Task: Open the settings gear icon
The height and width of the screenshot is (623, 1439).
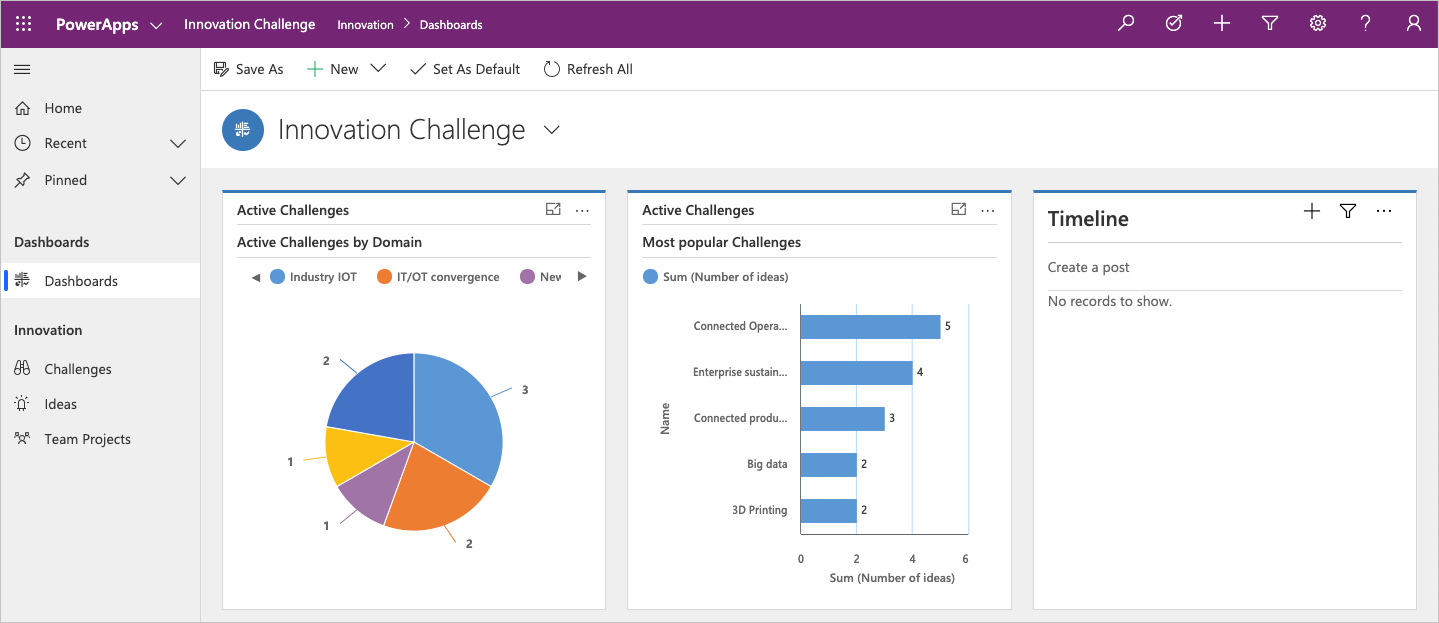Action: [1318, 24]
